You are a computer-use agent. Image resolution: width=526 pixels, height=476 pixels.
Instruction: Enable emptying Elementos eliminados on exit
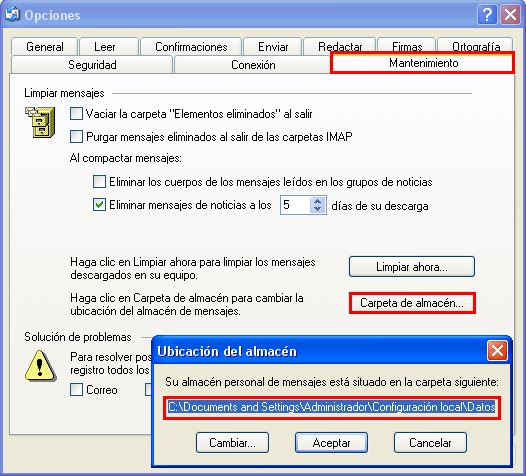pyautogui.click(x=76, y=114)
